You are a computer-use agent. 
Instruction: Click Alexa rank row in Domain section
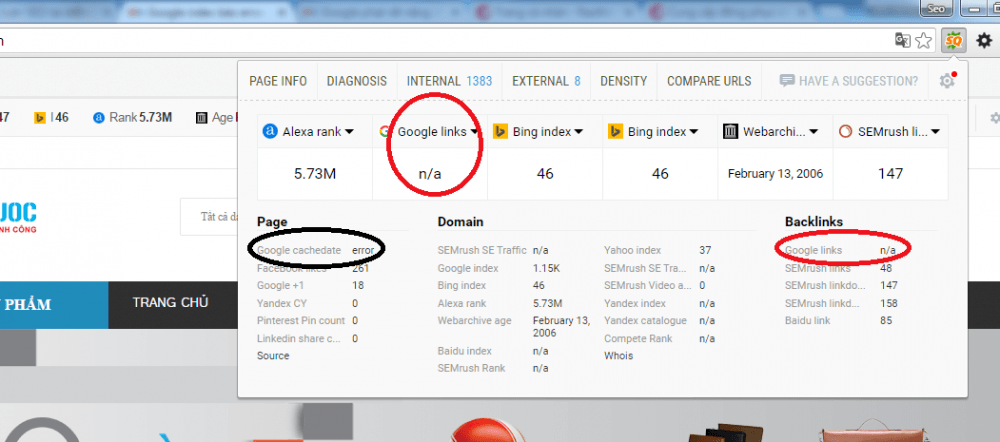[x=500, y=304]
